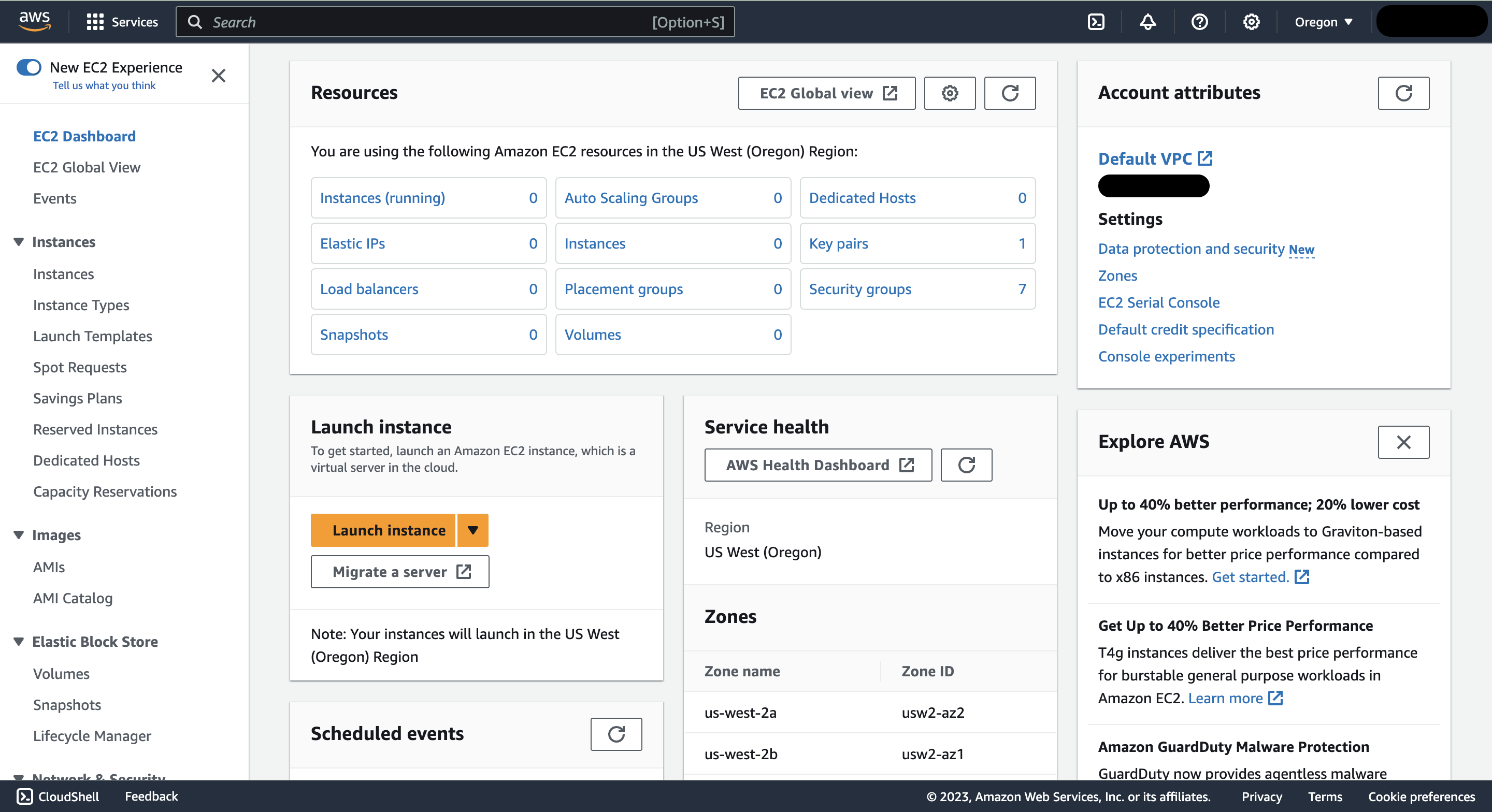Open Privacy link in footer

coord(1261,797)
